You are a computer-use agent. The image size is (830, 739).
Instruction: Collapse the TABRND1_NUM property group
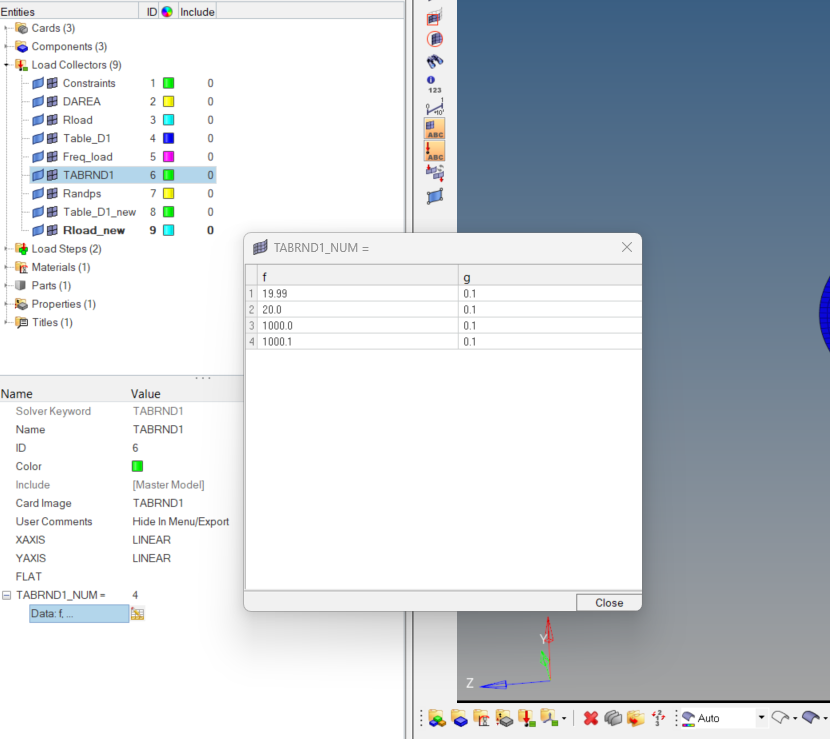click(x=7, y=595)
